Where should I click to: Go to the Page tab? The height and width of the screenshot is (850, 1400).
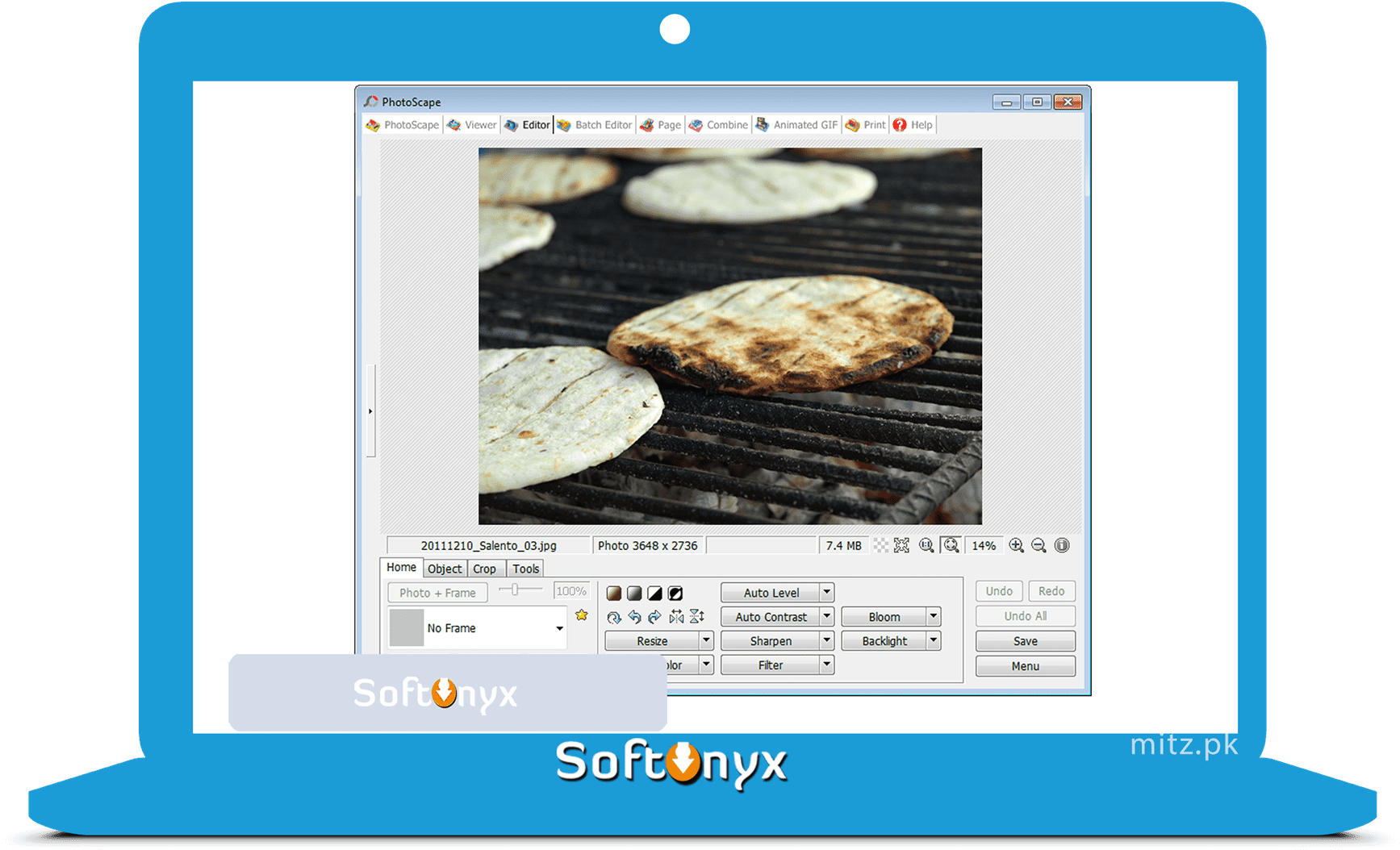(x=661, y=125)
